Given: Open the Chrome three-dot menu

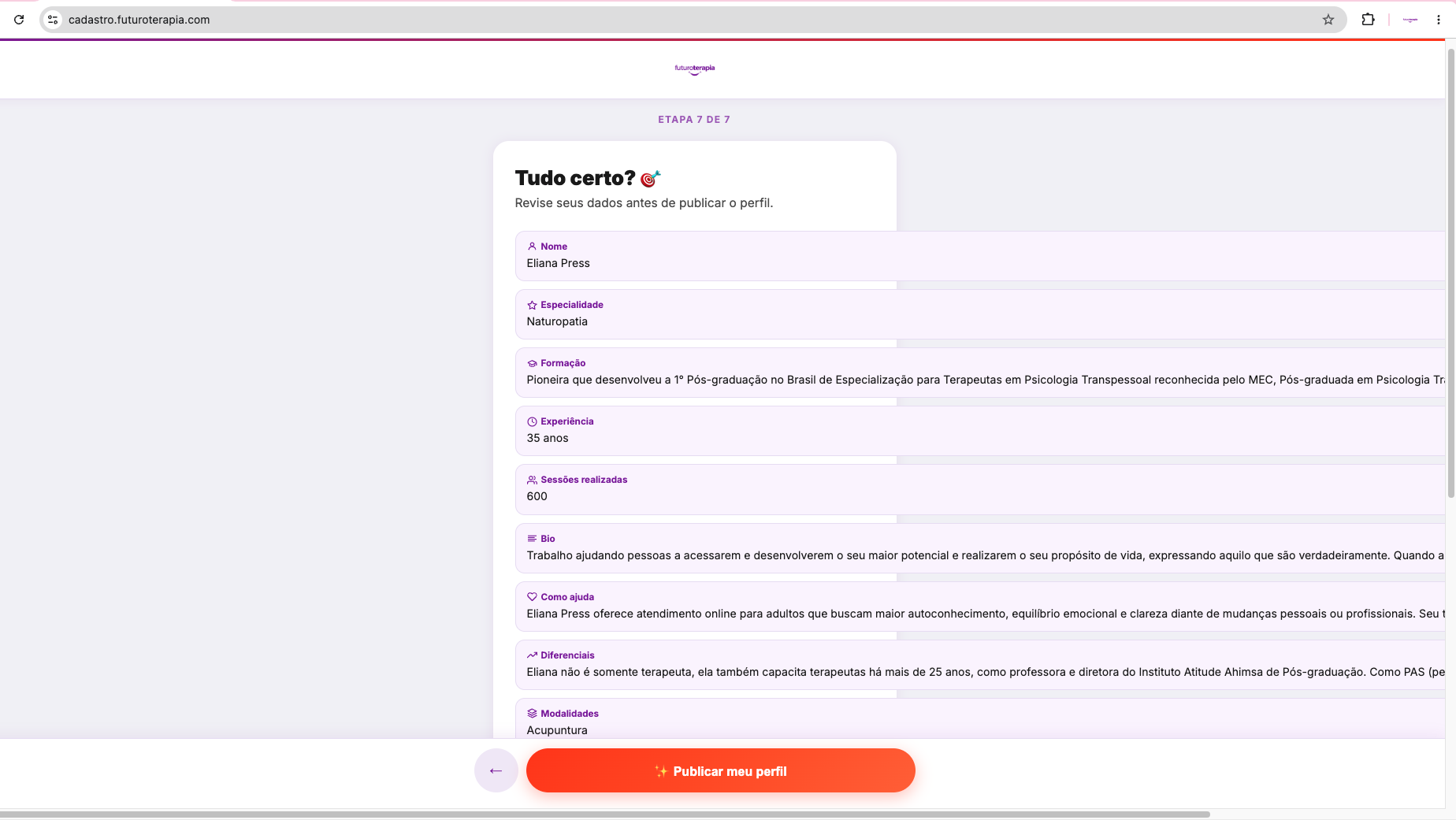Looking at the screenshot, I should pos(1438,20).
